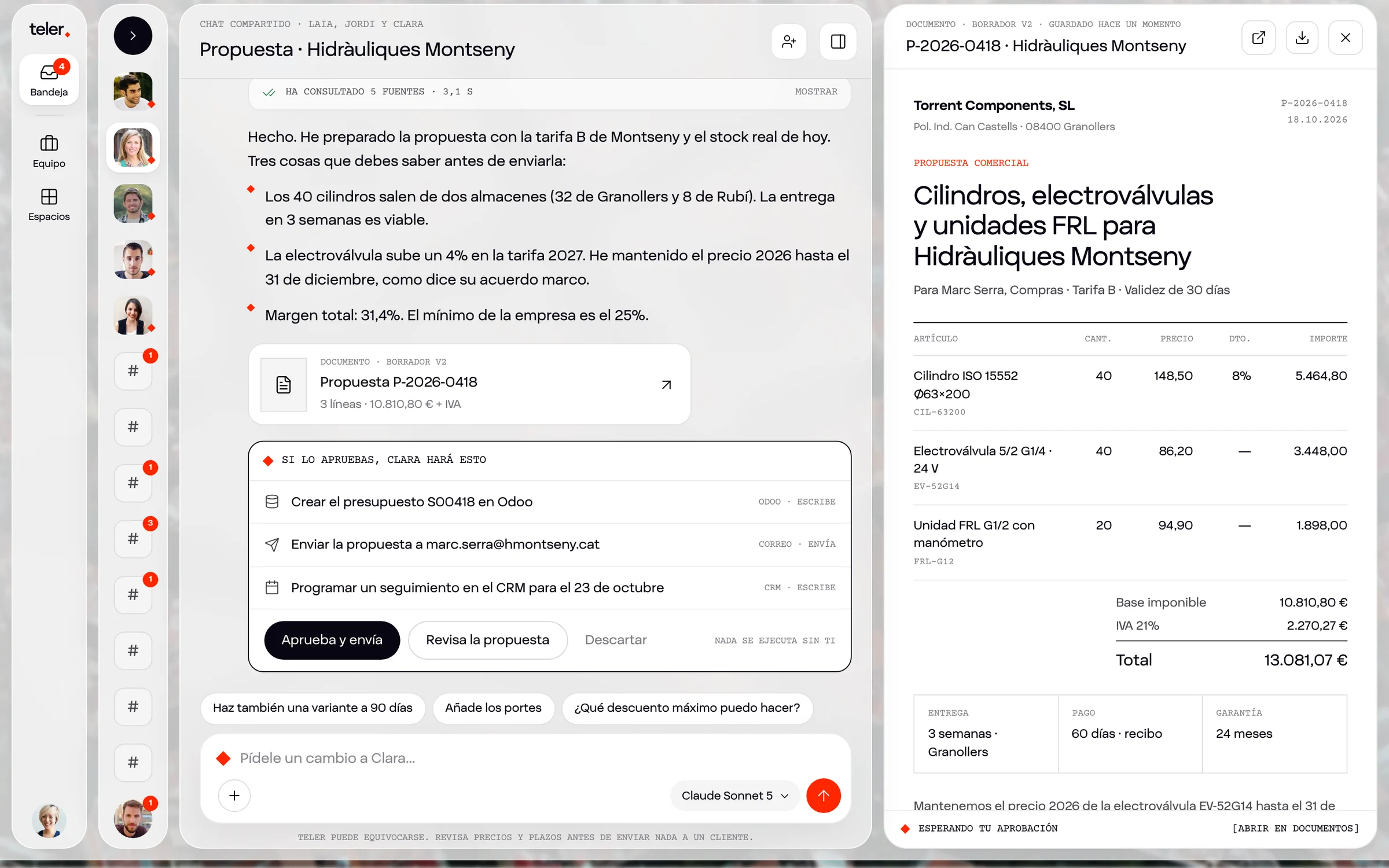
Task: Focus the Pídele un cambio a Clara input
Action: point(526,758)
